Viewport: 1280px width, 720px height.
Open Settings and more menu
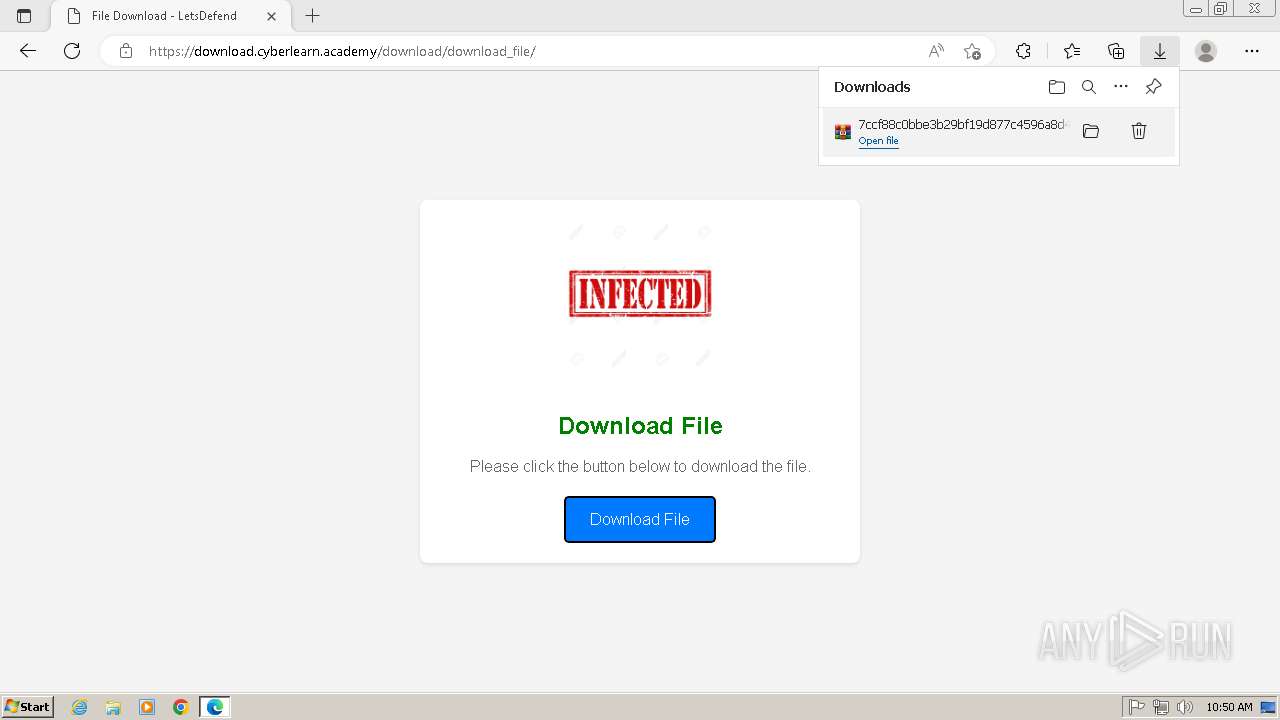pyautogui.click(x=1252, y=51)
